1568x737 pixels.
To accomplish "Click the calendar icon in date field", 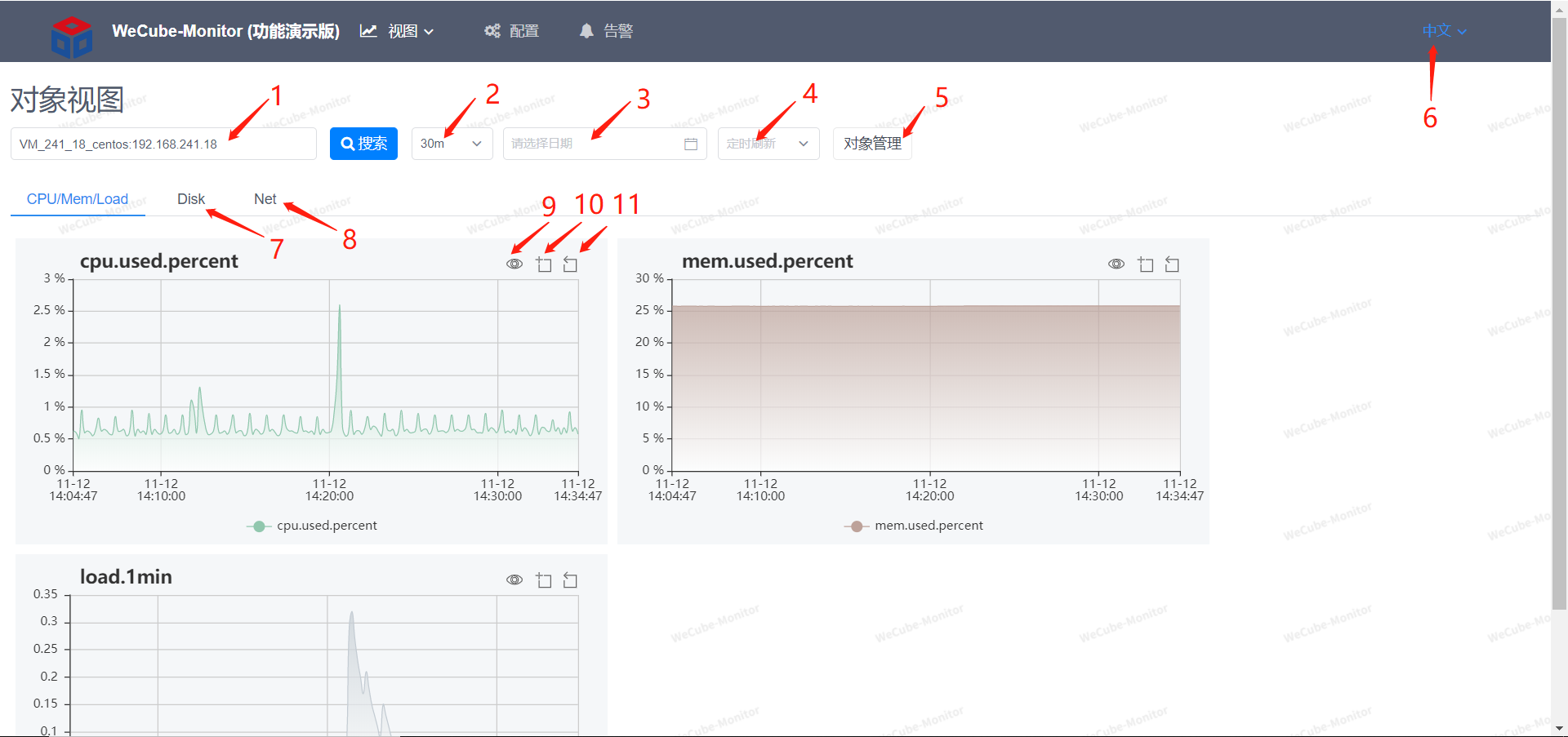I will (x=691, y=144).
